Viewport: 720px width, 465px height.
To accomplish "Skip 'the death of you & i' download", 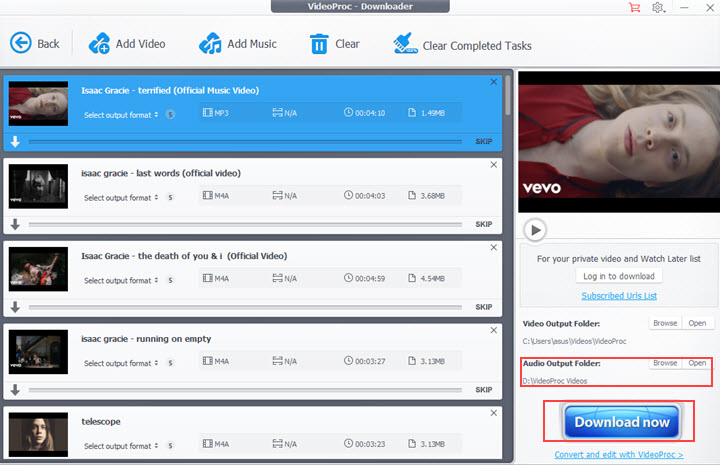I will coord(484,307).
